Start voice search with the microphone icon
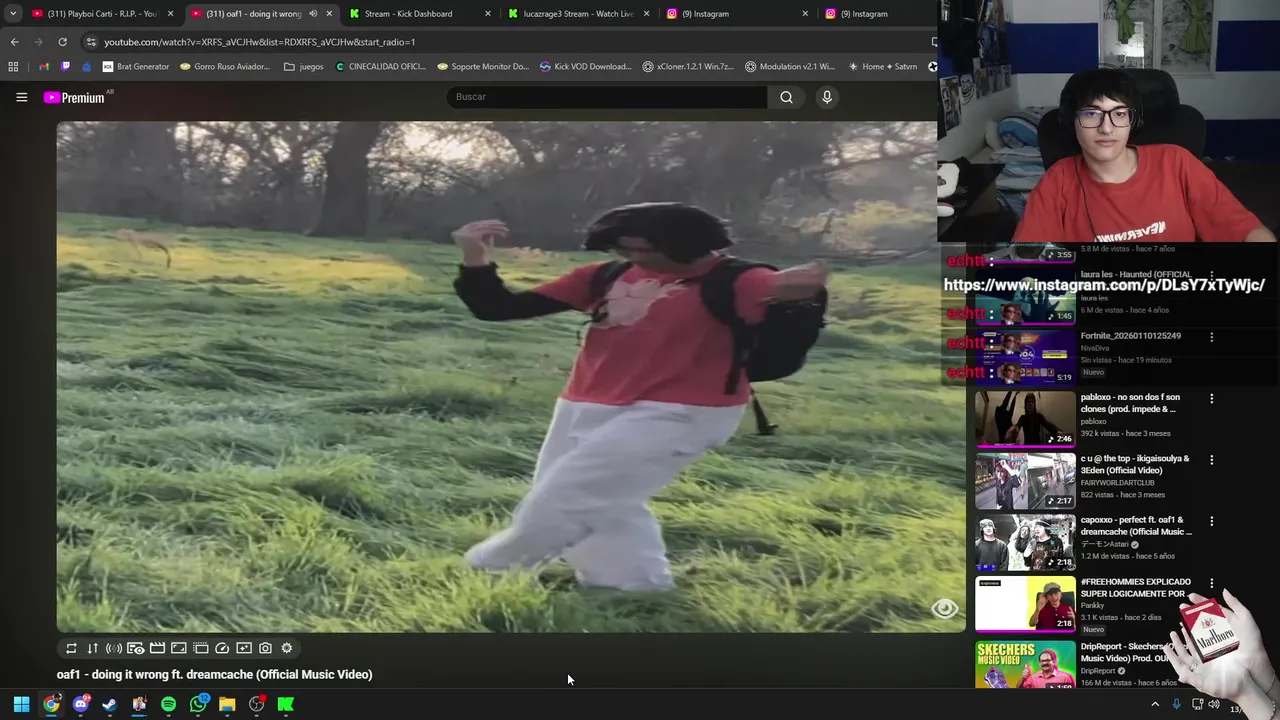The height and width of the screenshot is (720, 1280). pyautogui.click(x=827, y=97)
